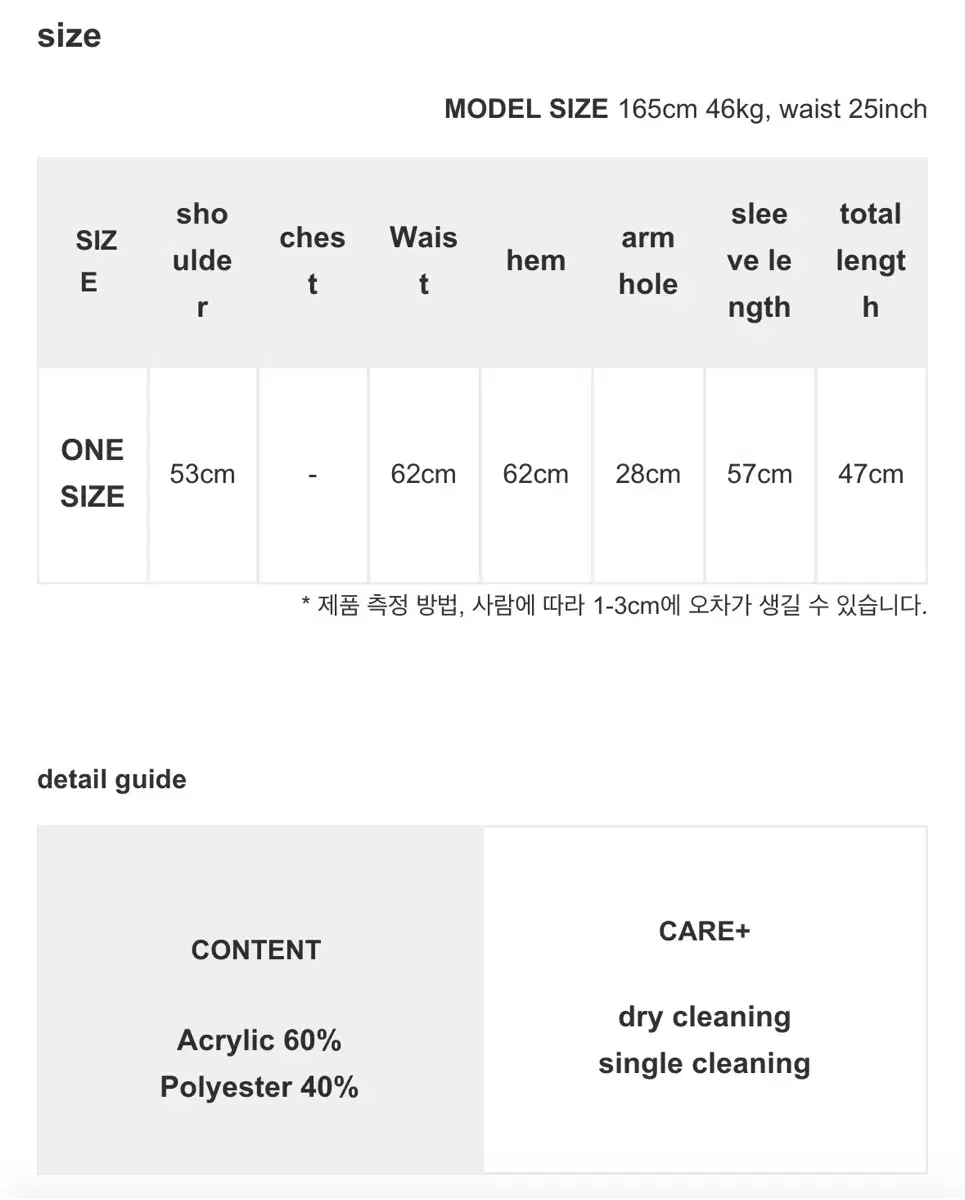Click the 'dry cleaning' care text
965x1200 pixels.
pos(705,1017)
